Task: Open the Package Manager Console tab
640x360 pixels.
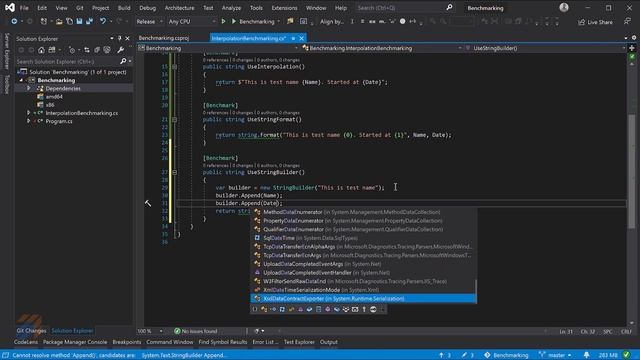Action: point(75,342)
